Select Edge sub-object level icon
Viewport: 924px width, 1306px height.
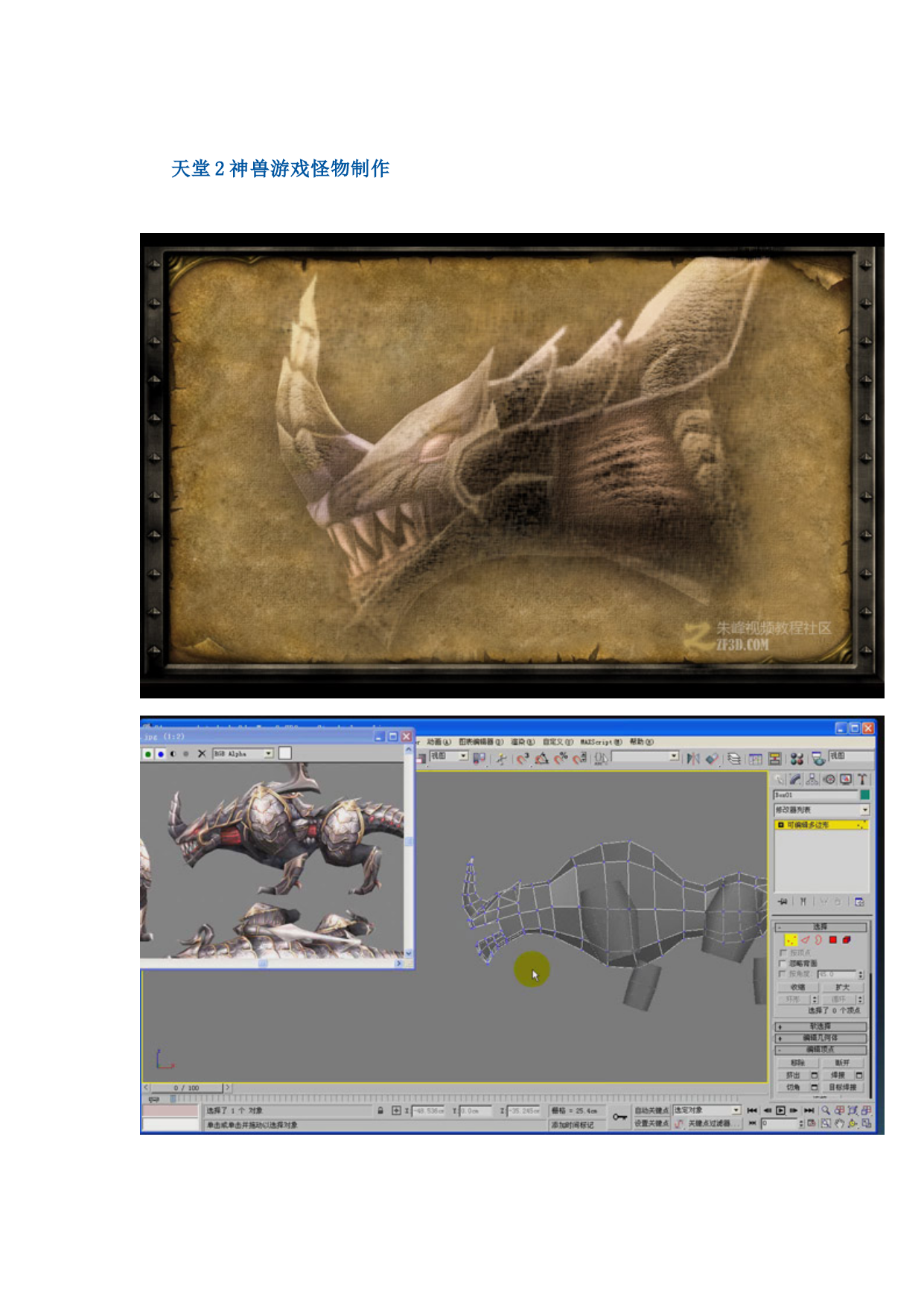pos(806,940)
